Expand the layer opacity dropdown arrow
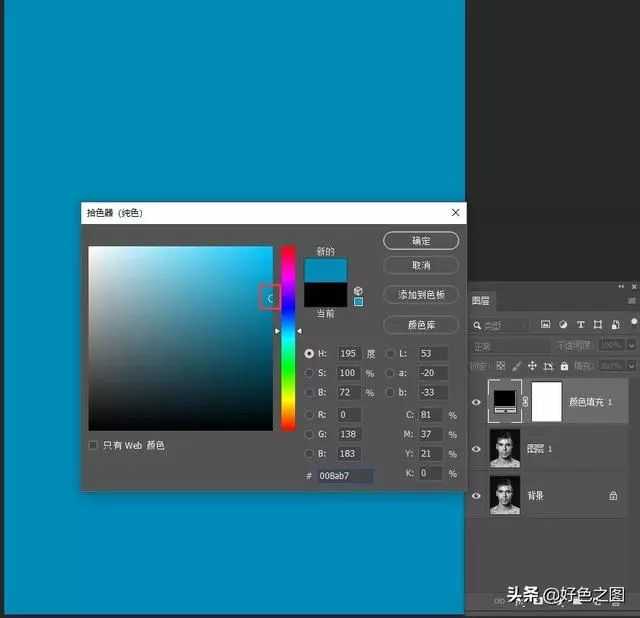The height and width of the screenshot is (618, 640). coord(631,345)
